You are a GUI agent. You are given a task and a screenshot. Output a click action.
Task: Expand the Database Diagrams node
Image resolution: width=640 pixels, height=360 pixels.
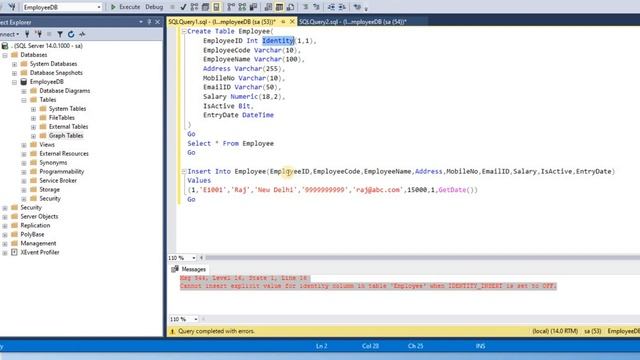pyautogui.click(x=24, y=91)
